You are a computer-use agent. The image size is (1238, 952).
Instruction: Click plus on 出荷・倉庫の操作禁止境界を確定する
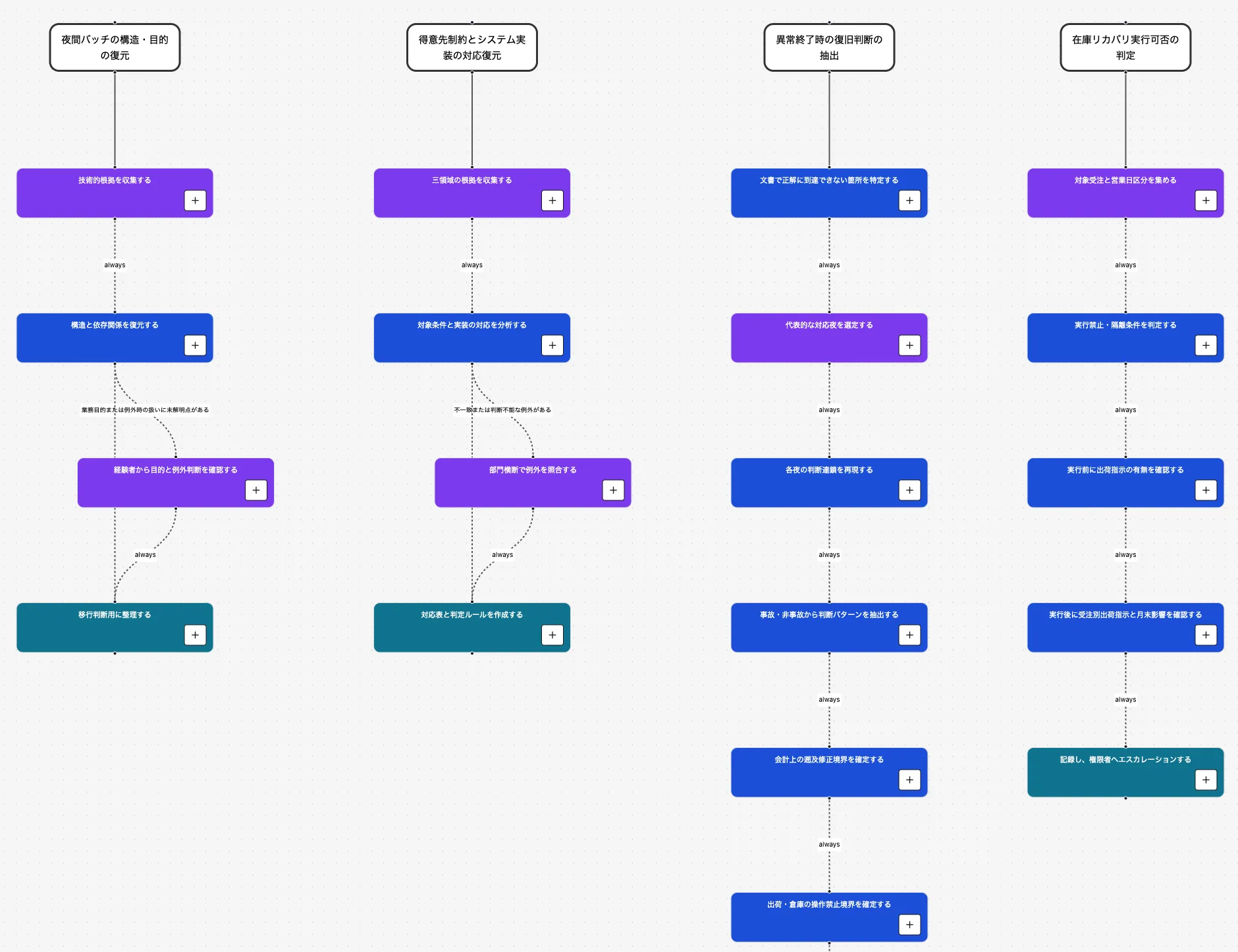click(x=909, y=924)
